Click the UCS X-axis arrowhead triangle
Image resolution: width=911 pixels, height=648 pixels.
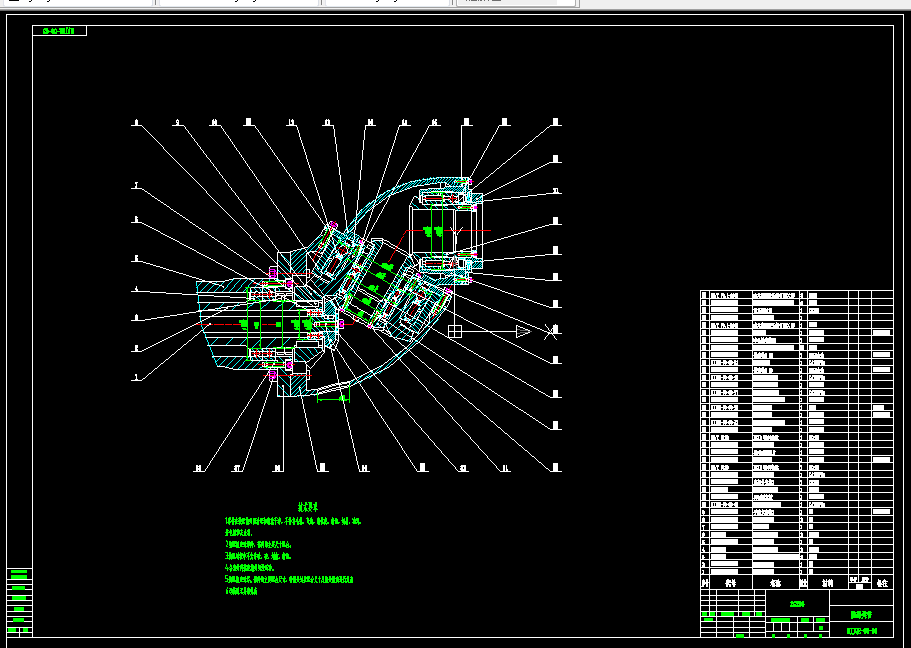pyautogui.click(x=523, y=331)
